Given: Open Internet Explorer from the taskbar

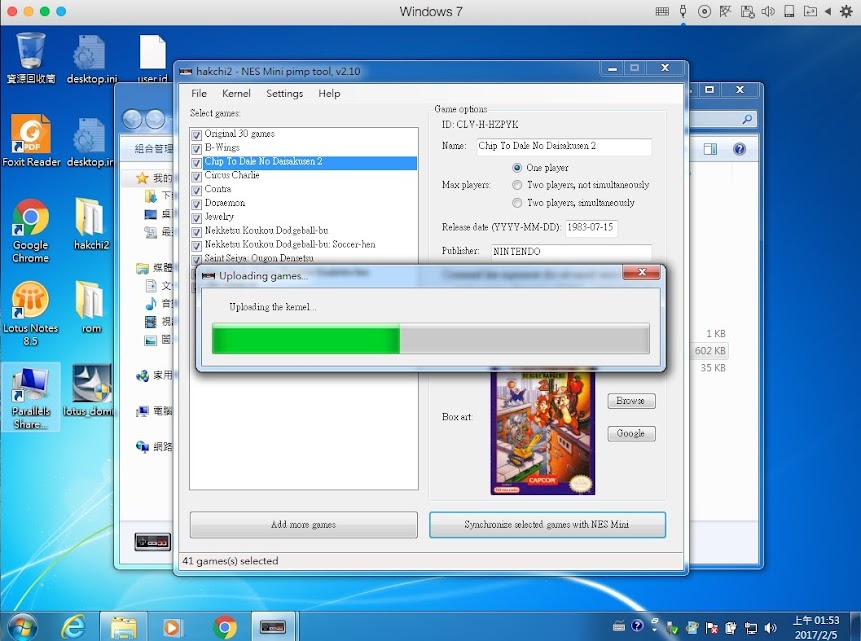Looking at the screenshot, I should coord(73,627).
